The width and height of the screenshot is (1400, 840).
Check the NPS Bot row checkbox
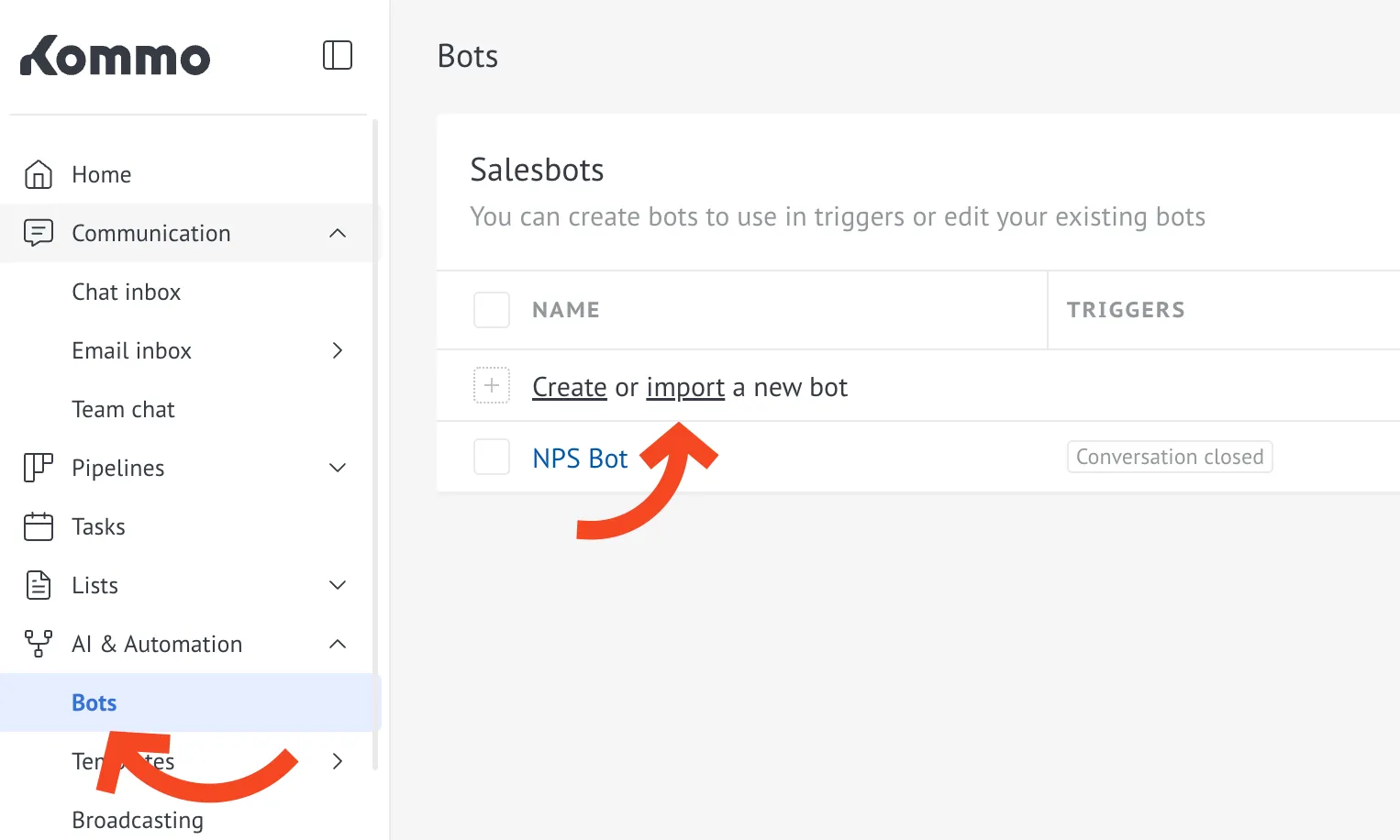click(492, 457)
